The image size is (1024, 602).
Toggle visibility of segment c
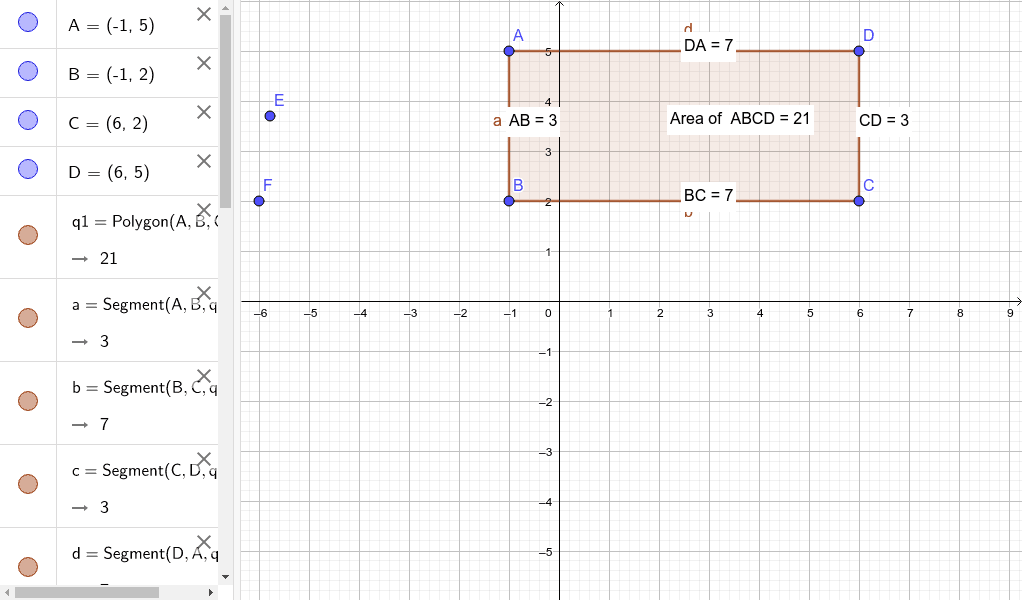(28, 484)
